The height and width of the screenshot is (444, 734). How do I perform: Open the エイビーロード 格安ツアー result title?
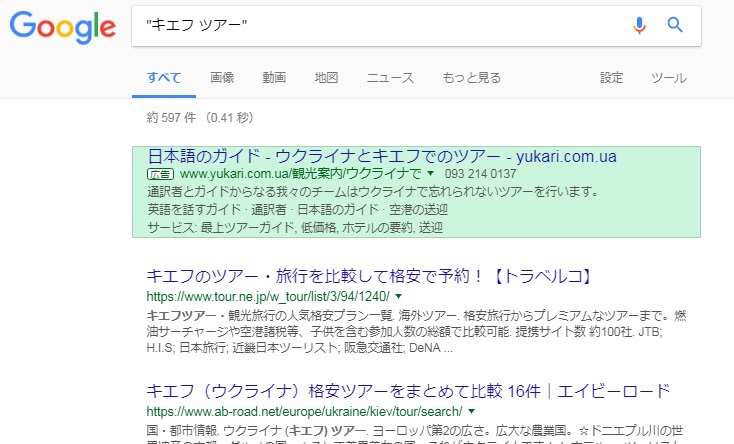point(408,391)
